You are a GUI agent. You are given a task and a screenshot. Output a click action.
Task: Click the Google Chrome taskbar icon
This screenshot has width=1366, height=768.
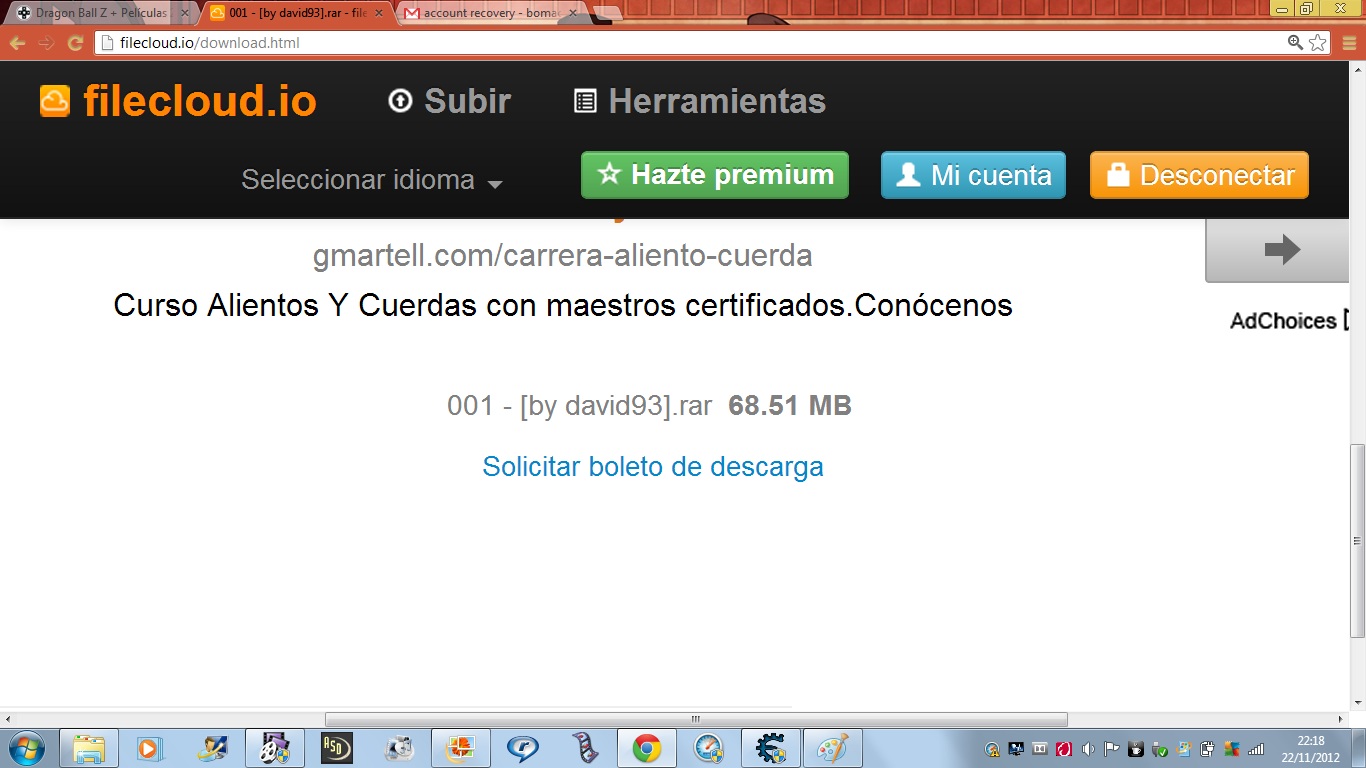pyautogui.click(x=646, y=748)
